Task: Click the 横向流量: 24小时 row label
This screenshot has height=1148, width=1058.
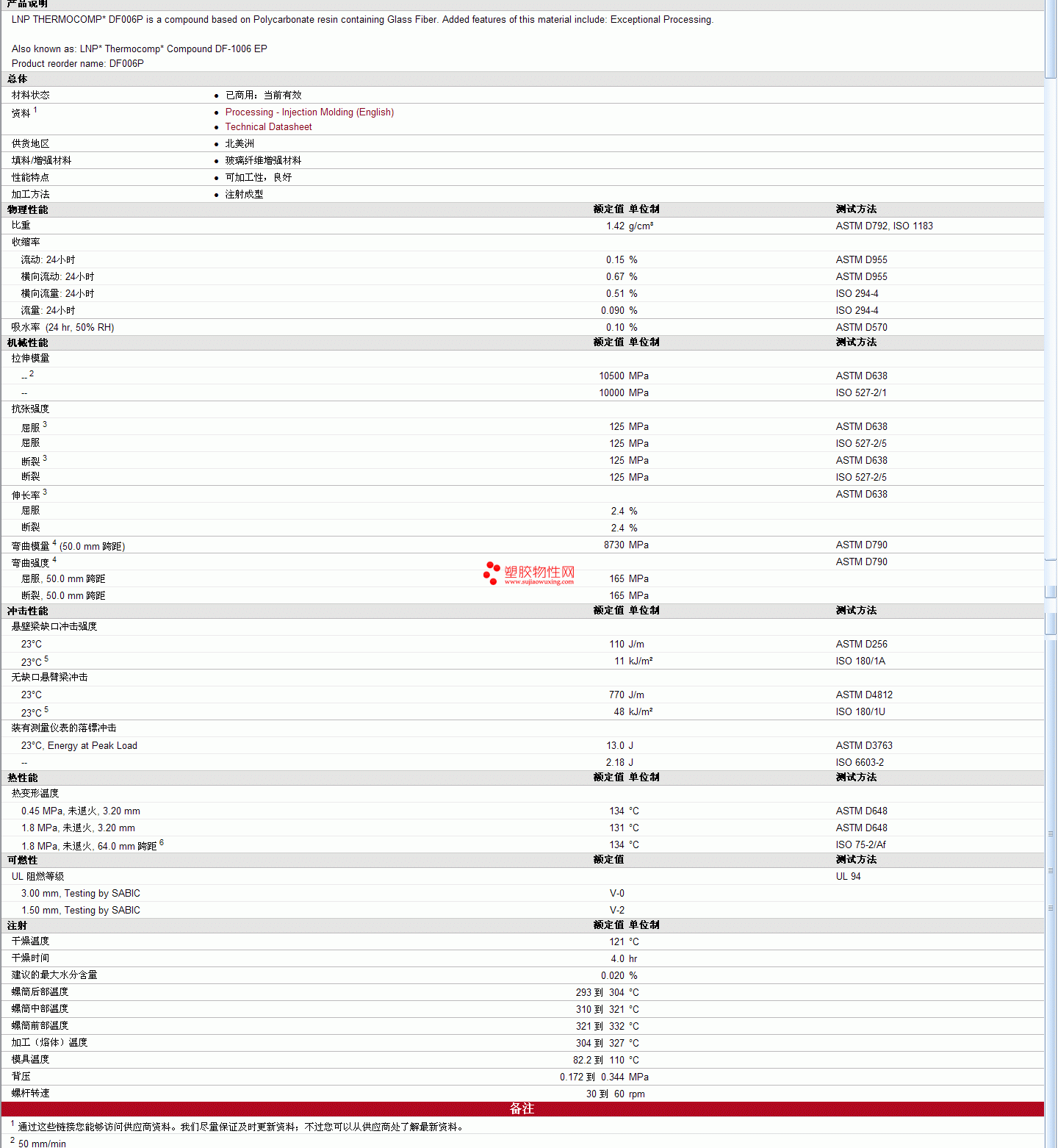Action: pyautogui.click(x=57, y=294)
